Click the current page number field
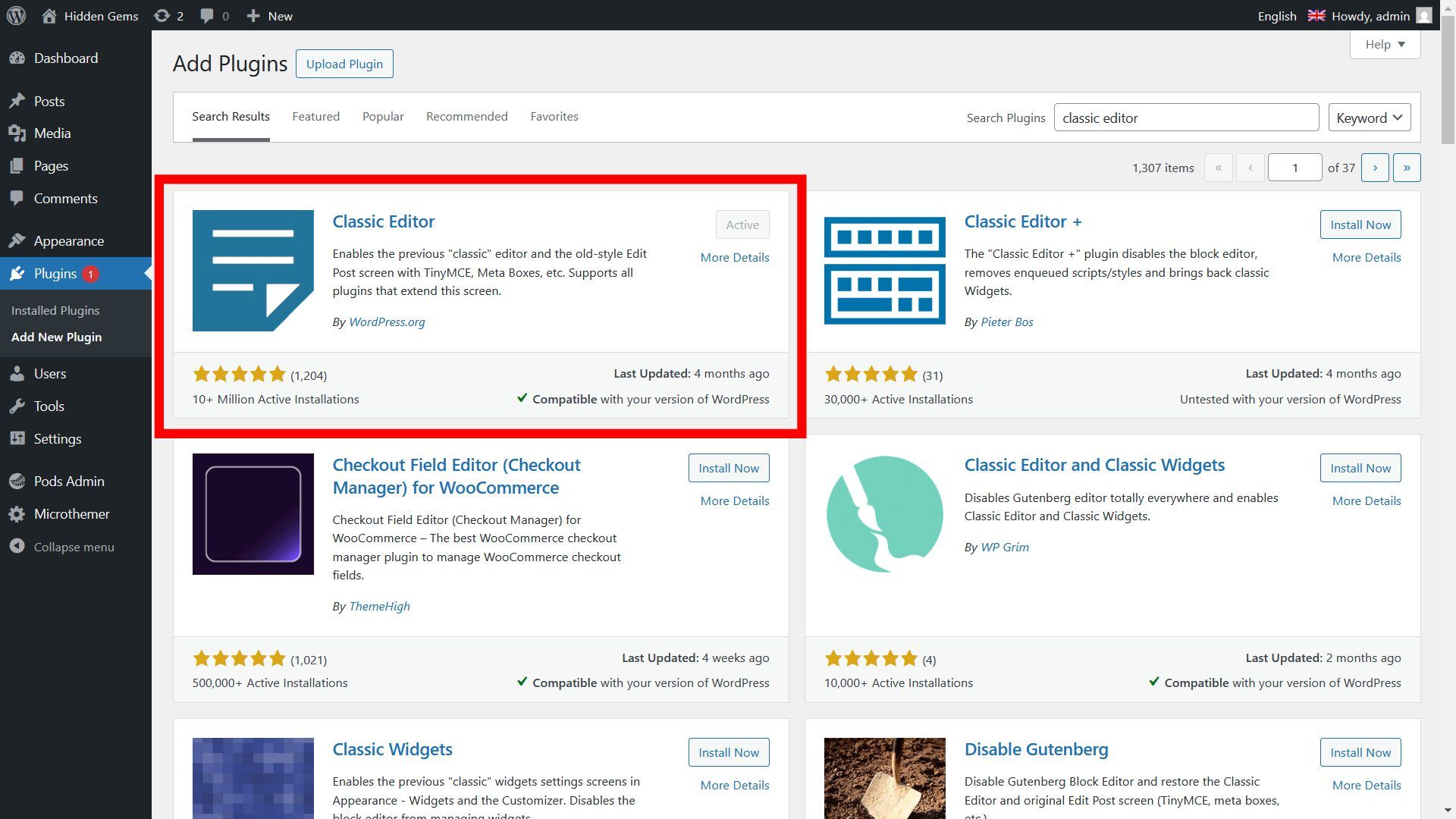This screenshot has height=819, width=1456. tap(1294, 168)
